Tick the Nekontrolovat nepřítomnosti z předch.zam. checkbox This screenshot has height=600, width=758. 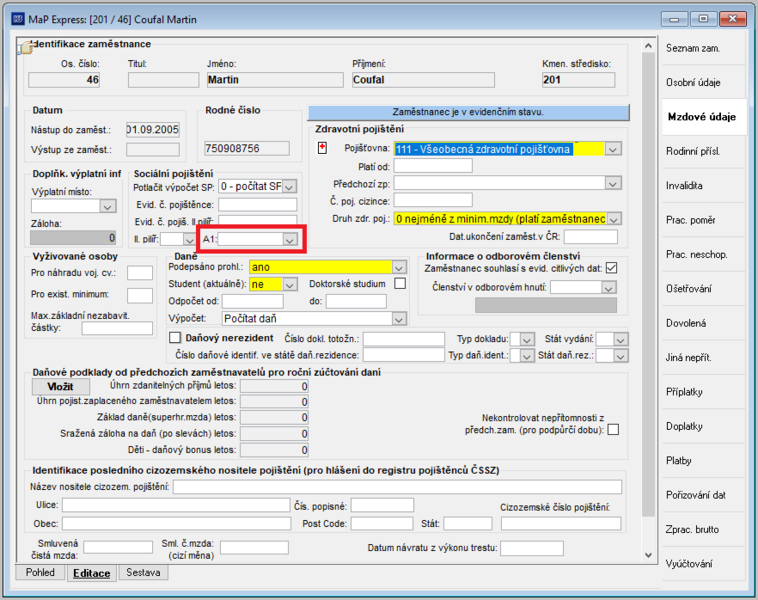613,429
